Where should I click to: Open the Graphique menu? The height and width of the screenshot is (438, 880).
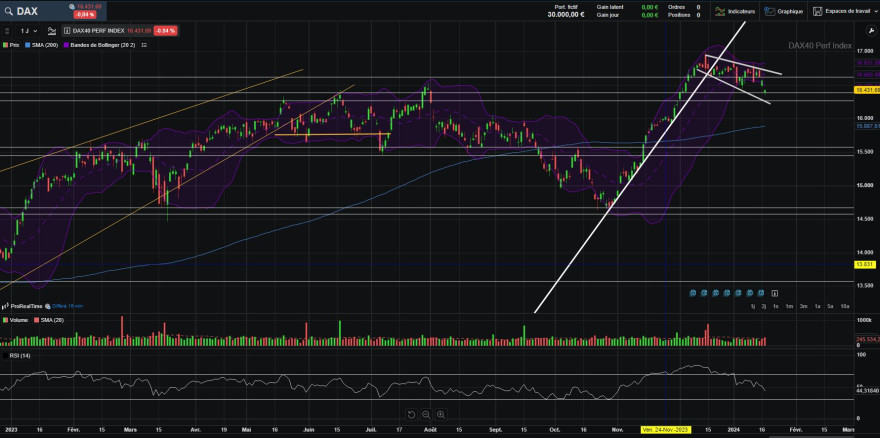click(x=783, y=11)
